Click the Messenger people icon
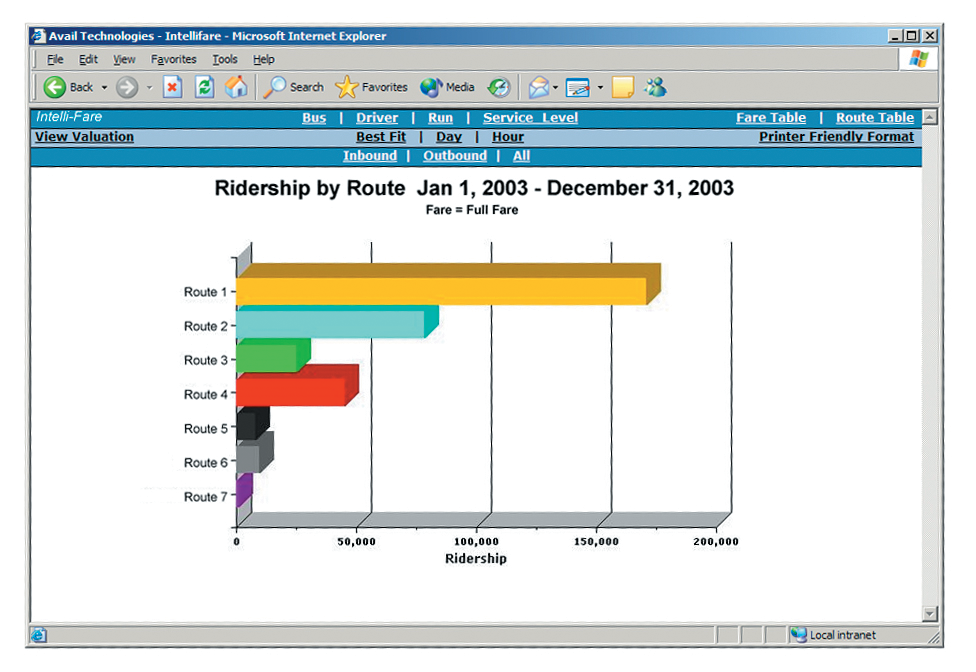 (655, 88)
